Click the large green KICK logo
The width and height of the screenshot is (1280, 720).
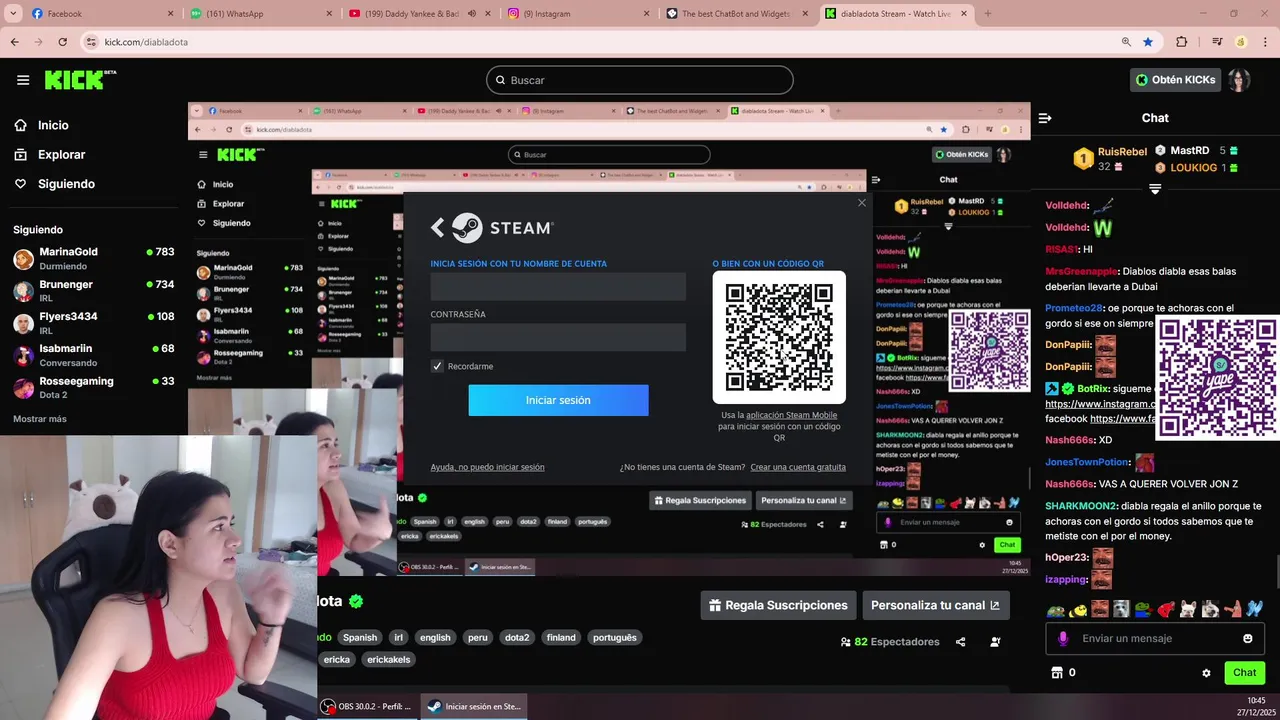(x=81, y=80)
